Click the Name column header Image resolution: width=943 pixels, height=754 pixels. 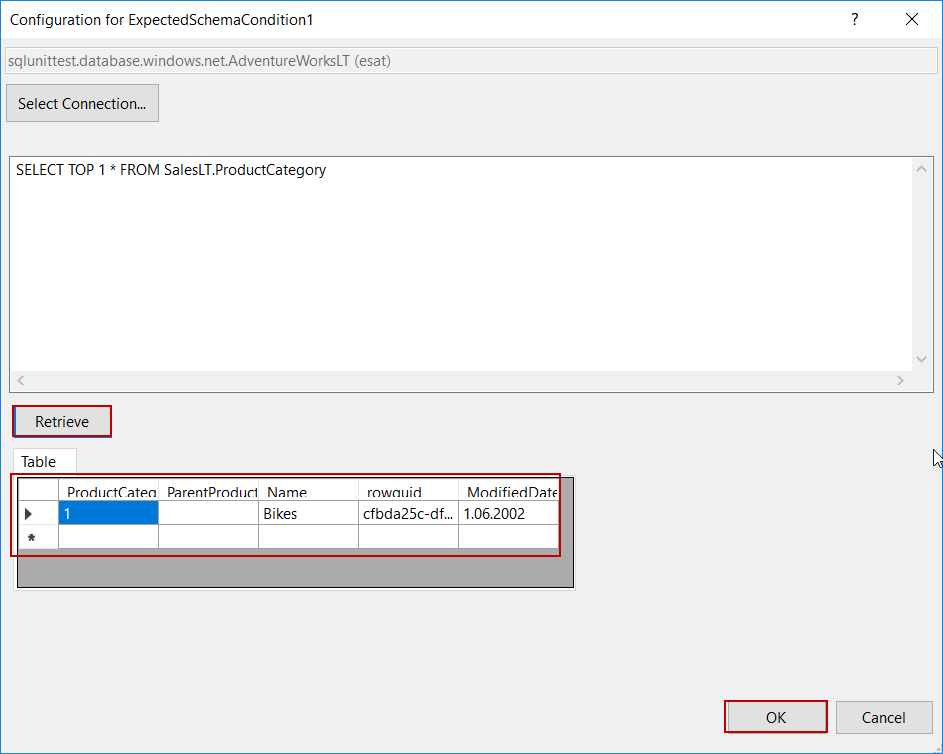[x=309, y=490]
